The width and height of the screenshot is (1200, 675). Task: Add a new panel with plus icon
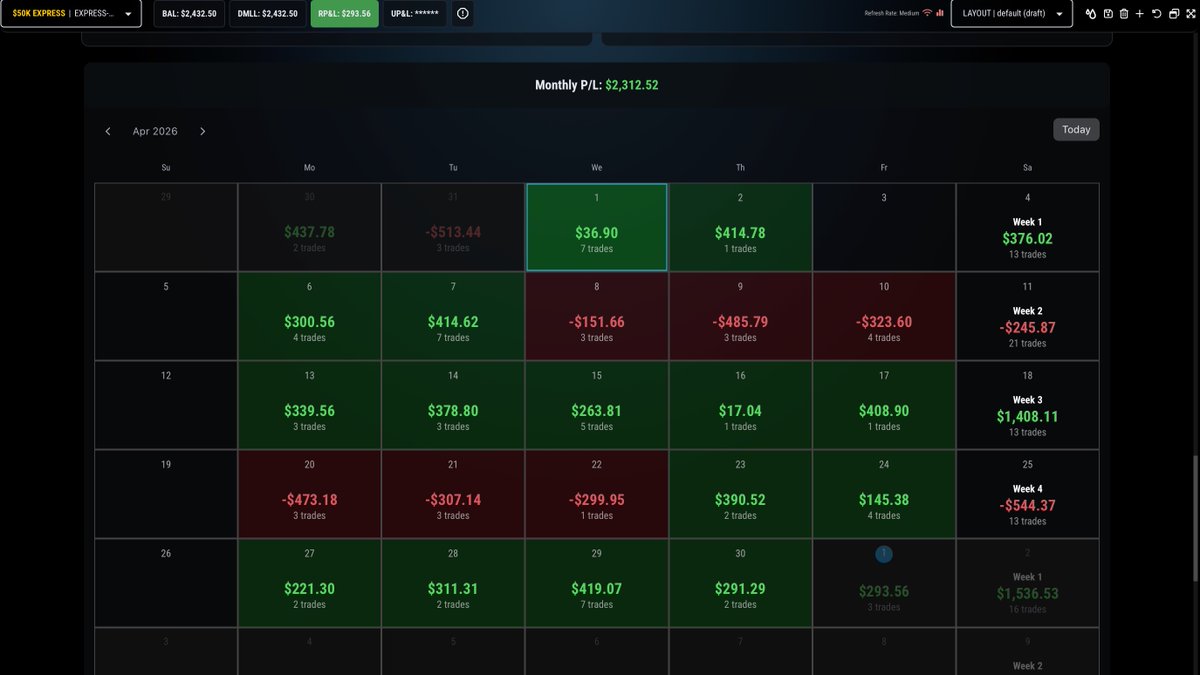pyautogui.click(x=1140, y=14)
